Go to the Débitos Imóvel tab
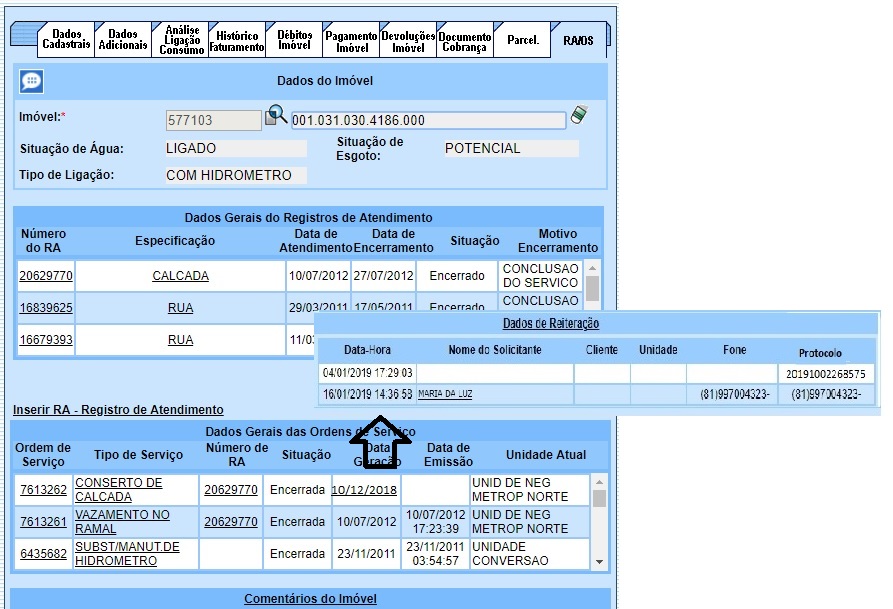The width and height of the screenshot is (893, 609). [x=295, y=41]
